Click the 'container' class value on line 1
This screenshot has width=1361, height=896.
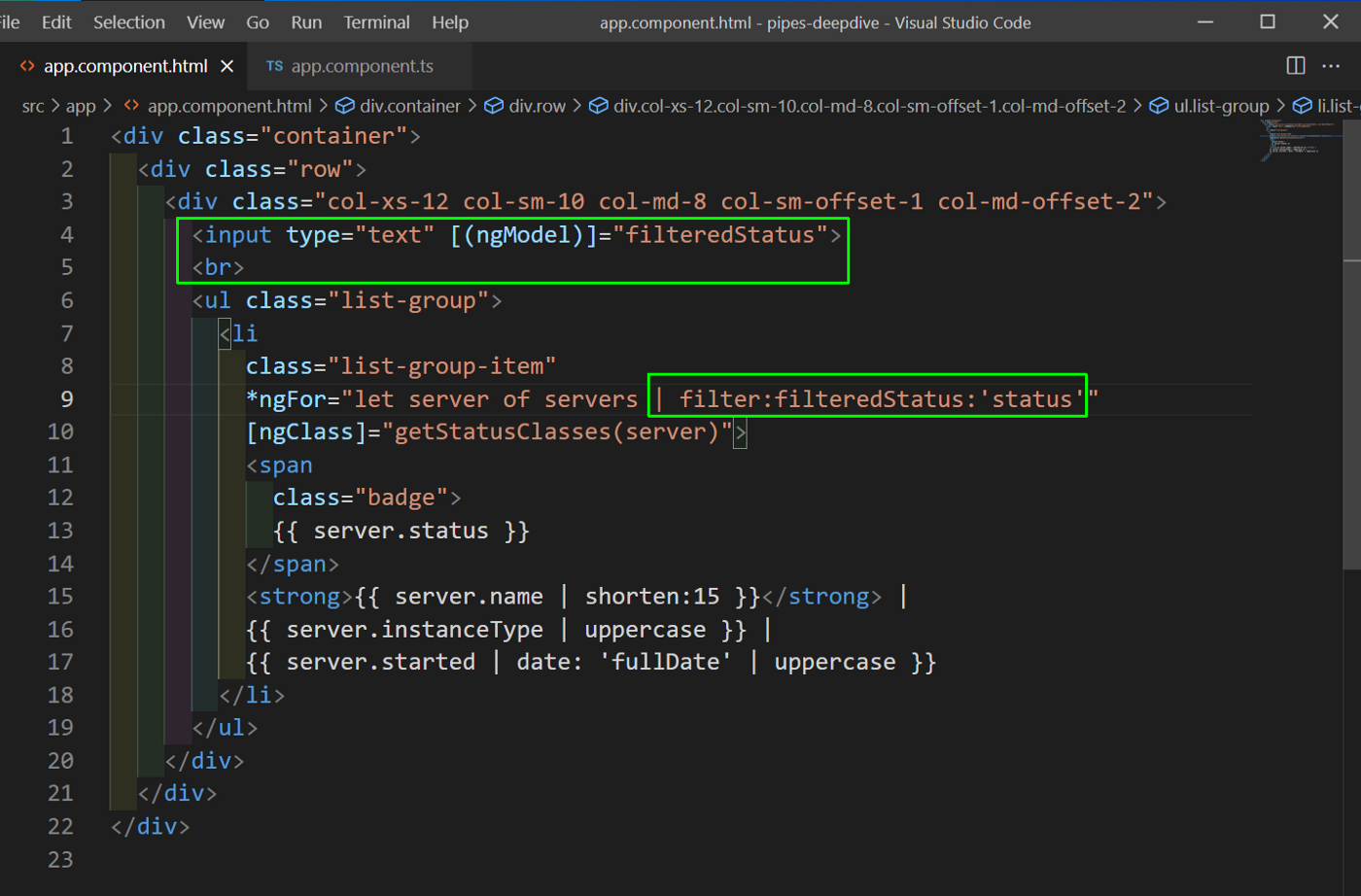pyautogui.click(x=334, y=136)
